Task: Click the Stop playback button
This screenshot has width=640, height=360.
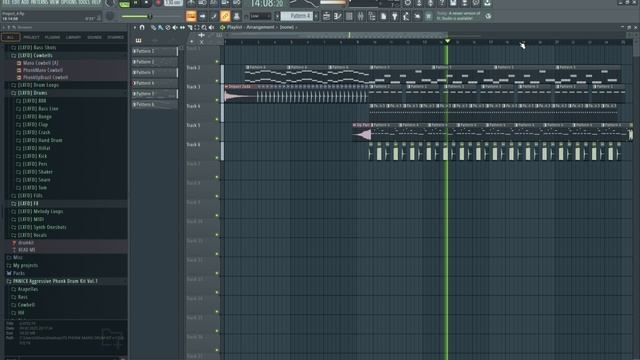Action: (x=147, y=3)
